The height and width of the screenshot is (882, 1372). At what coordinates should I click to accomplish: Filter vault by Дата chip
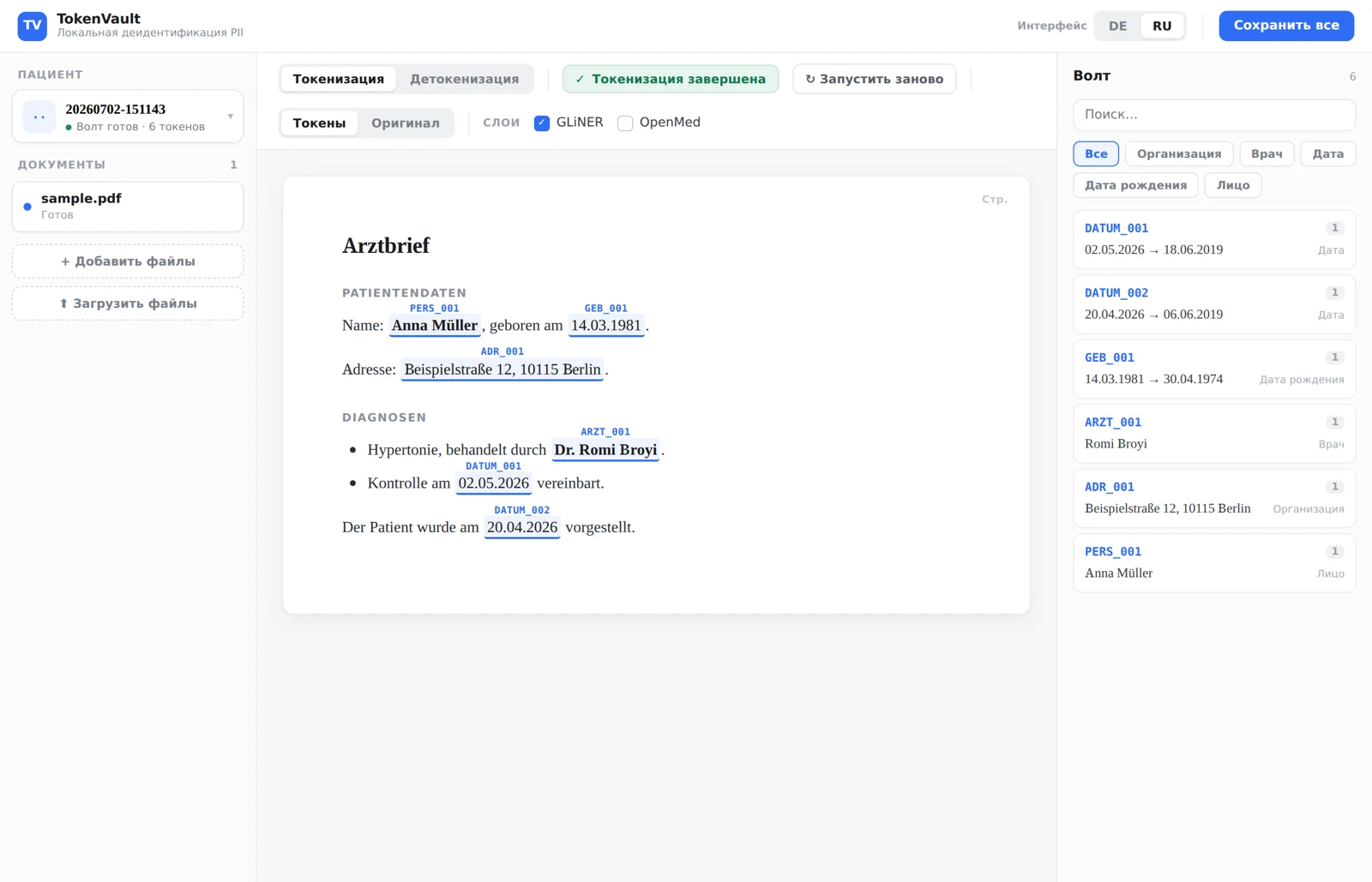(x=1327, y=153)
